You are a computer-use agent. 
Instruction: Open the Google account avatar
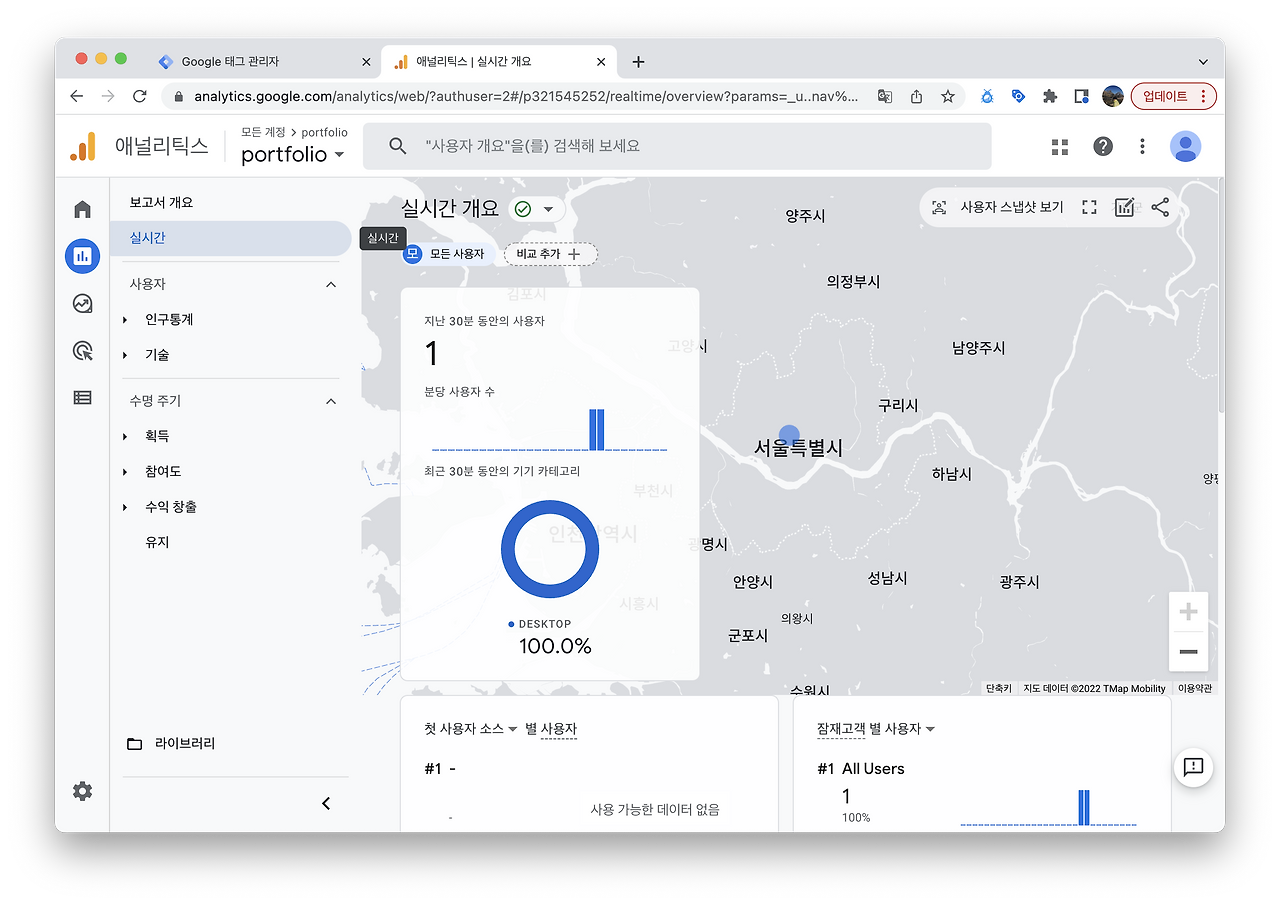(x=1185, y=147)
